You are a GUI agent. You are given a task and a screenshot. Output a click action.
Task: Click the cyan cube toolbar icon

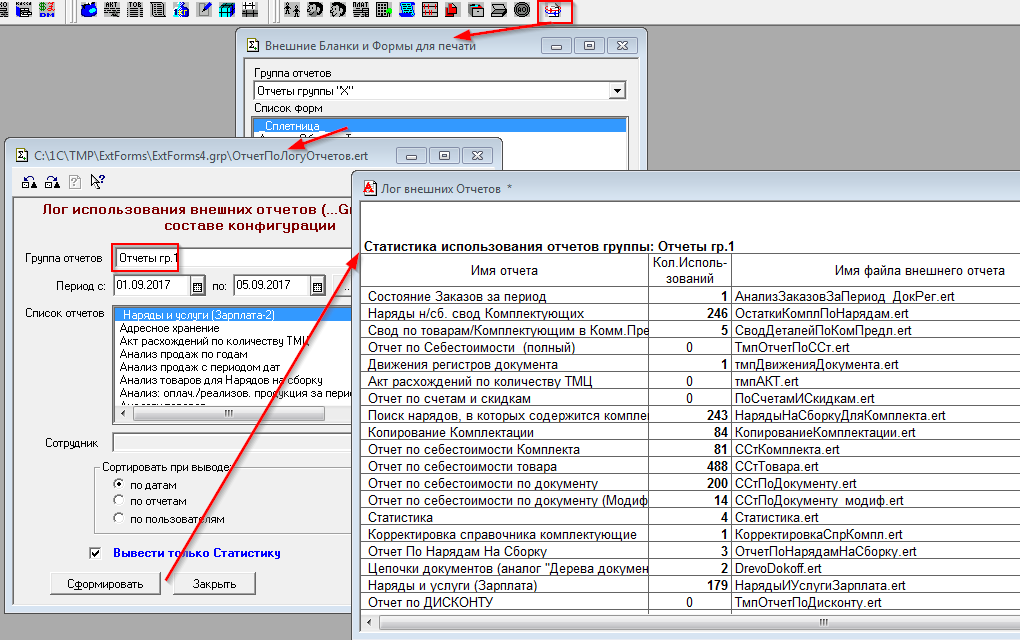coord(227,10)
